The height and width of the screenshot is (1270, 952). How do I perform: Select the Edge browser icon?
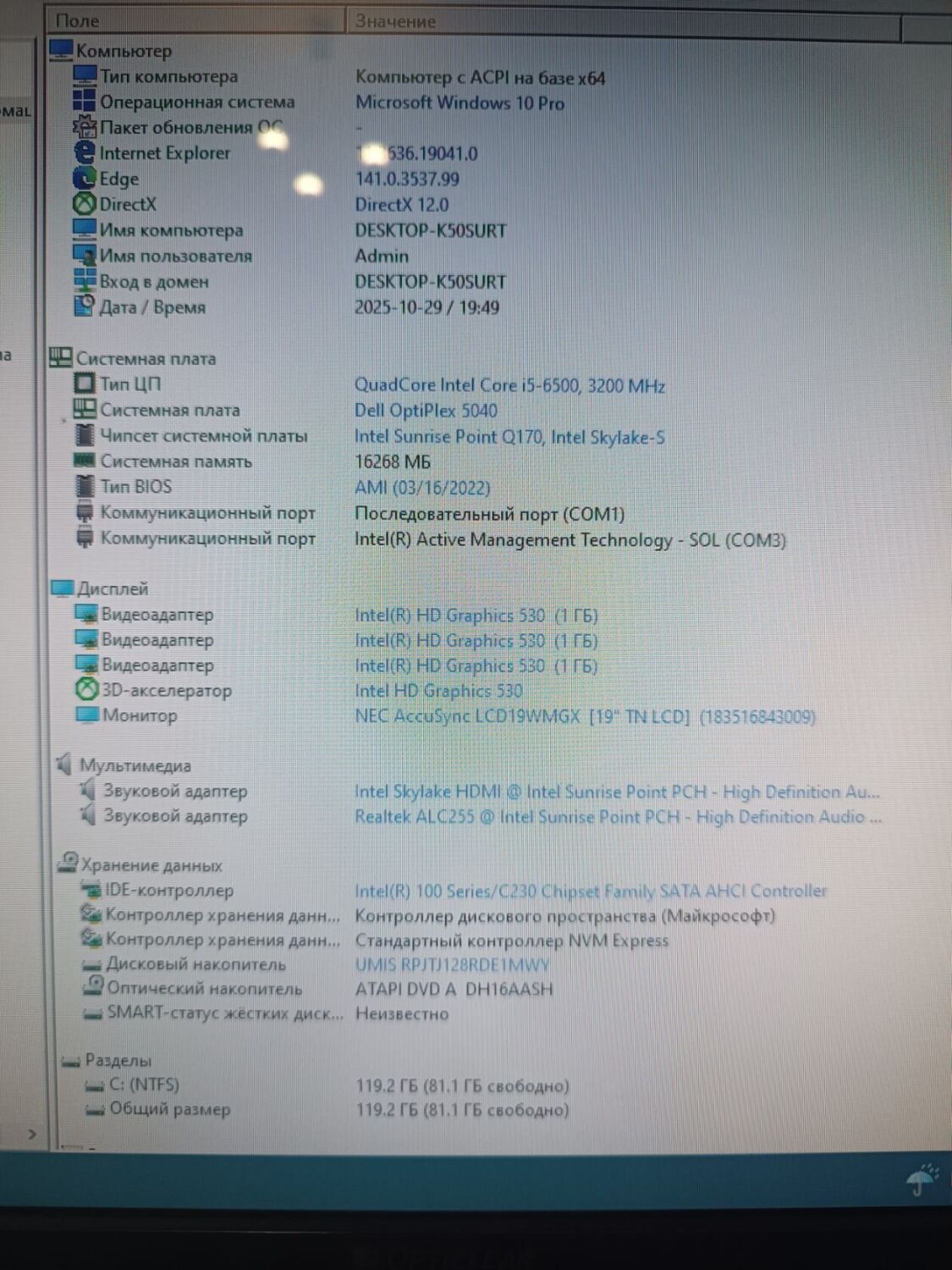click(85, 178)
